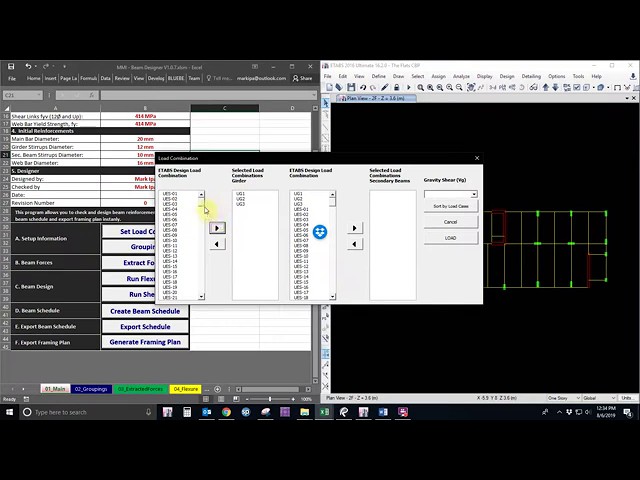This screenshot has height=480, width=640.
Task: Click Word icon on Windows taskbar
Action: pyautogui.click(x=383, y=412)
